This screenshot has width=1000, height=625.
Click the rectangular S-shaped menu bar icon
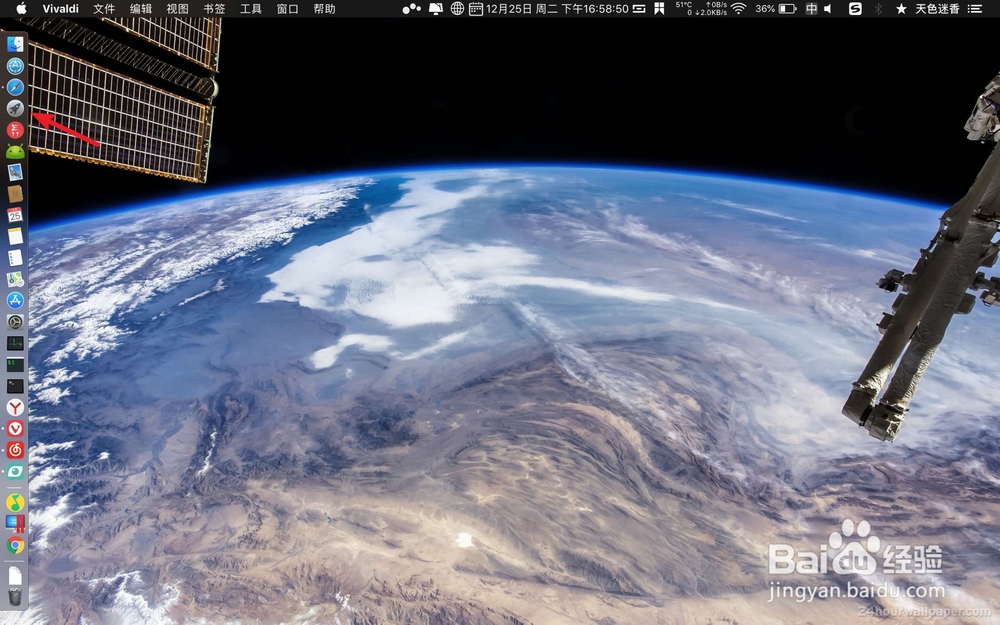(x=639, y=9)
